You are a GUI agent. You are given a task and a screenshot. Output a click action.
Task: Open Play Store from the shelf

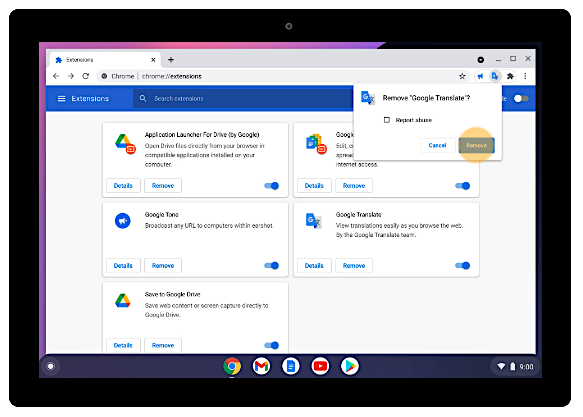tap(350, 366)
